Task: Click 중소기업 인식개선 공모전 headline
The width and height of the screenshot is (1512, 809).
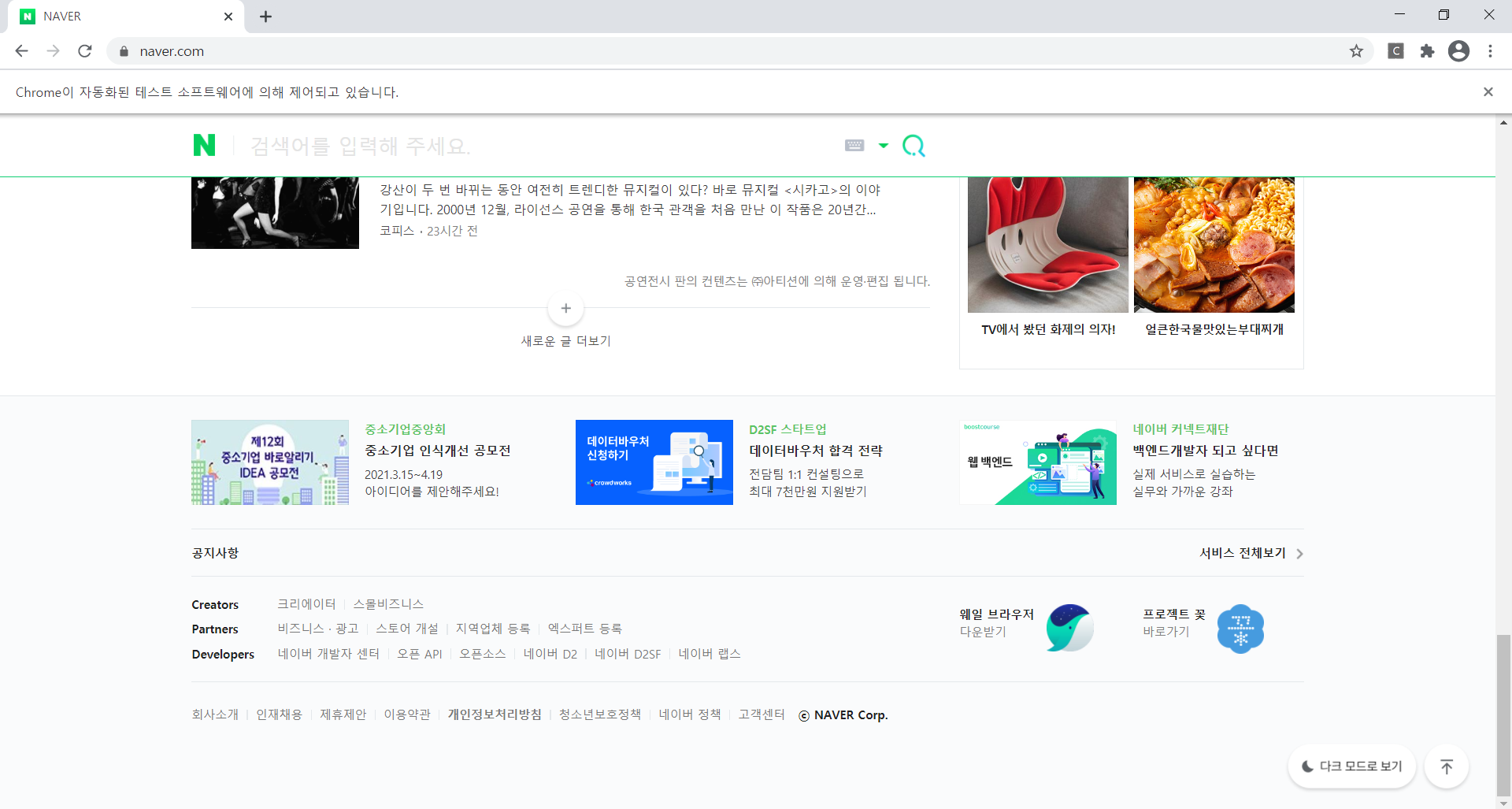Action: (438, 451)
